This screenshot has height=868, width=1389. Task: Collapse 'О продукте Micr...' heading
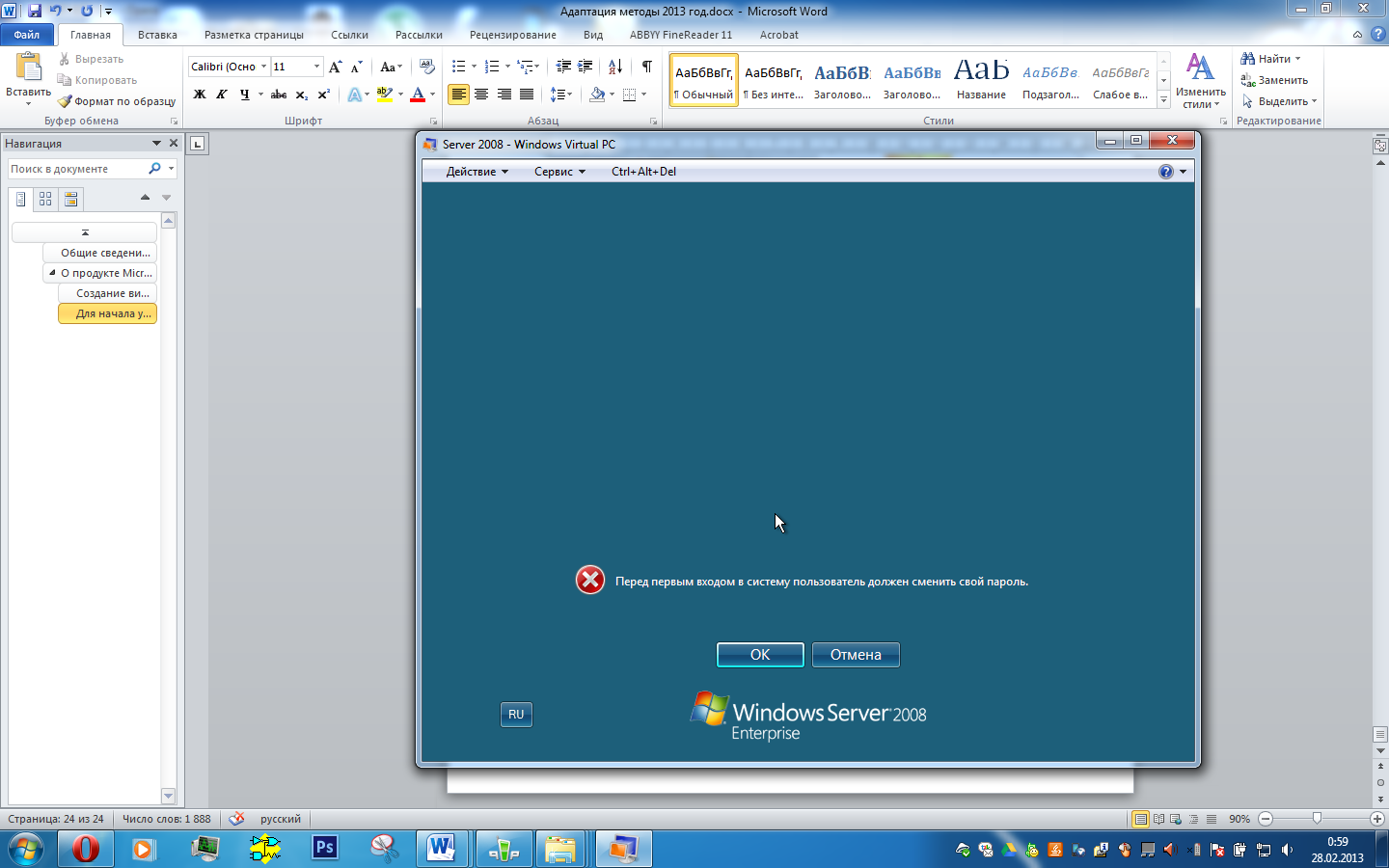point(52,273)
